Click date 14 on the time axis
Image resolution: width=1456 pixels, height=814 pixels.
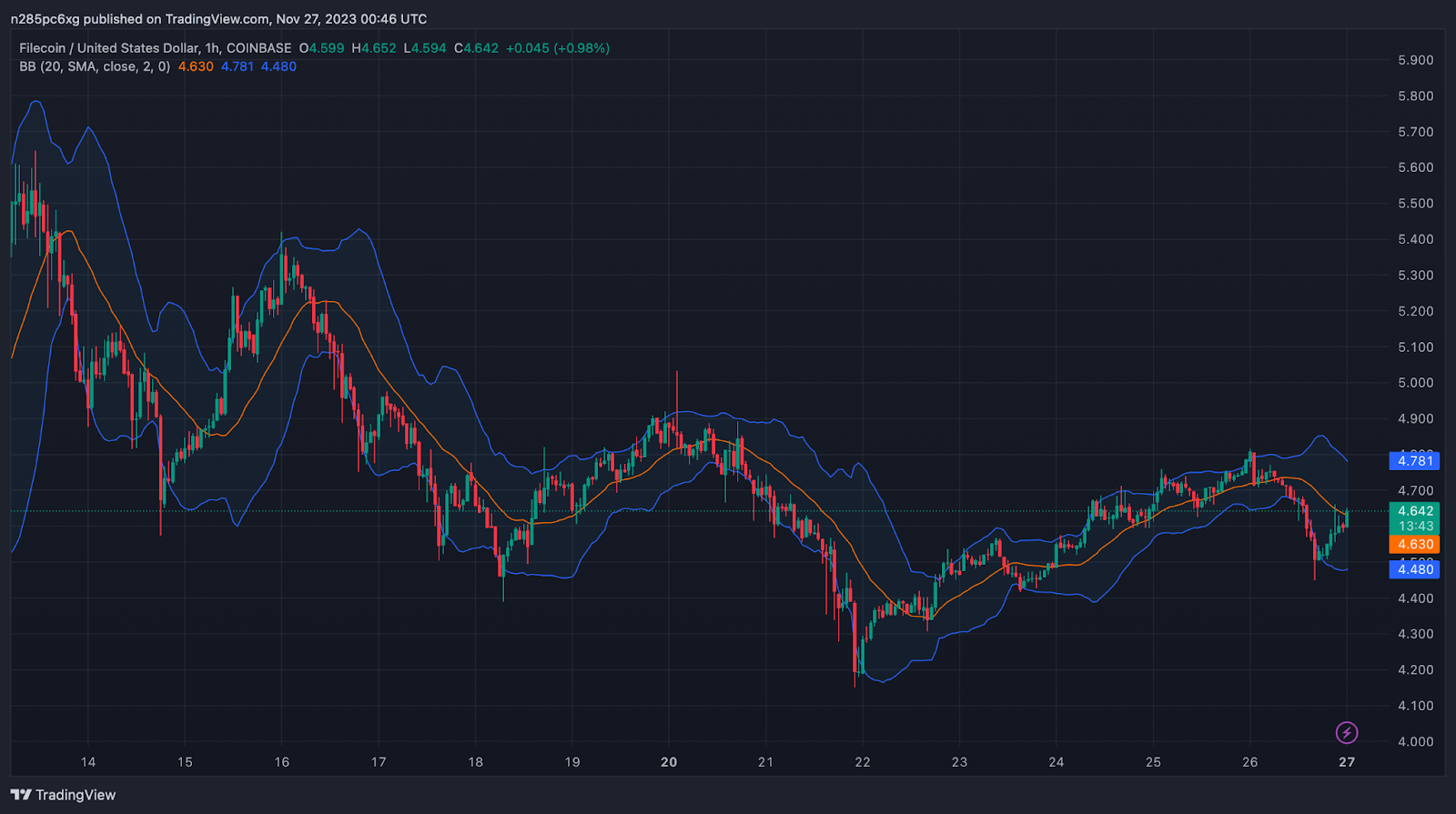point(88,762)
